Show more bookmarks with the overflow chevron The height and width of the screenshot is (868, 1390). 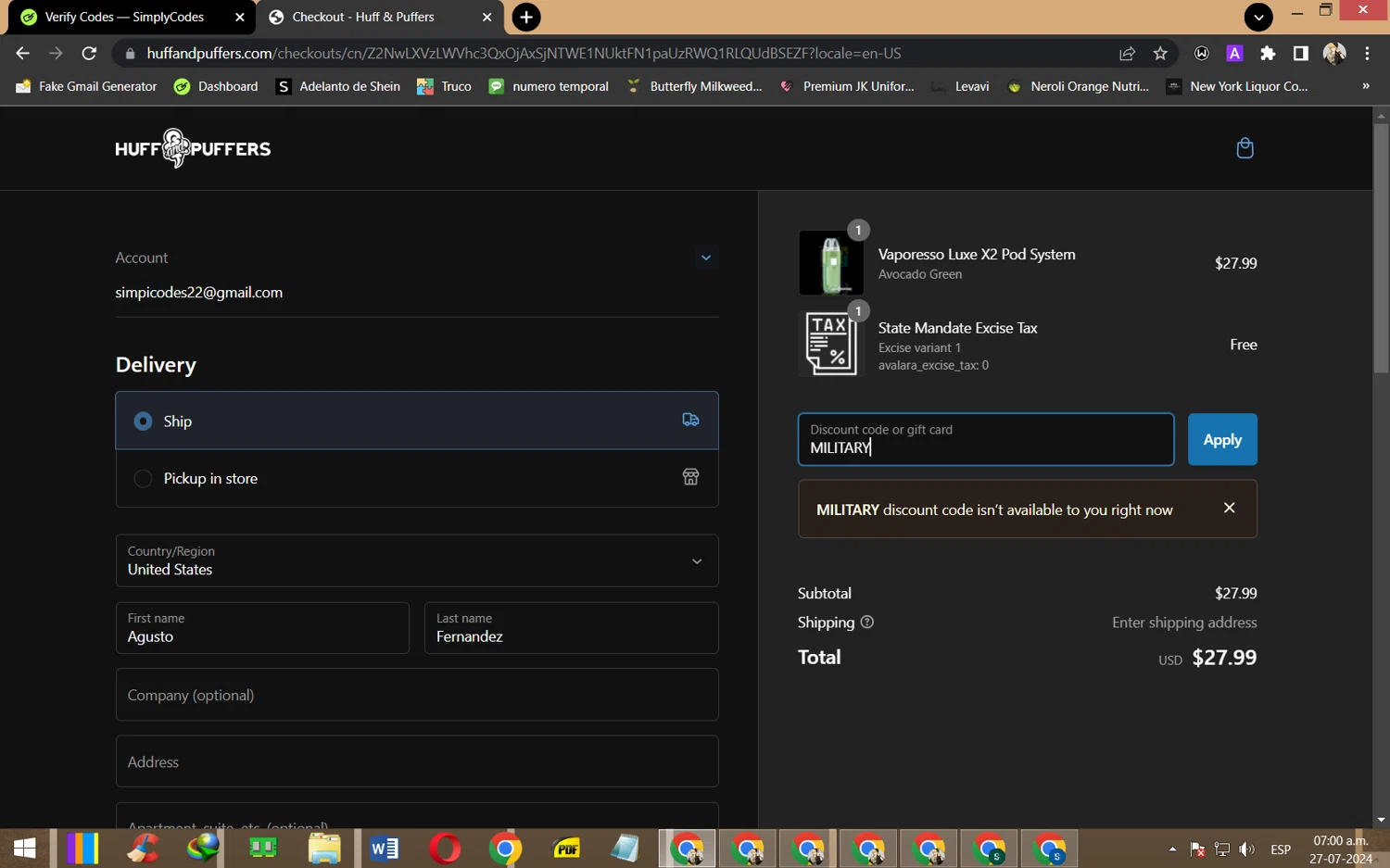point(1365,86)
